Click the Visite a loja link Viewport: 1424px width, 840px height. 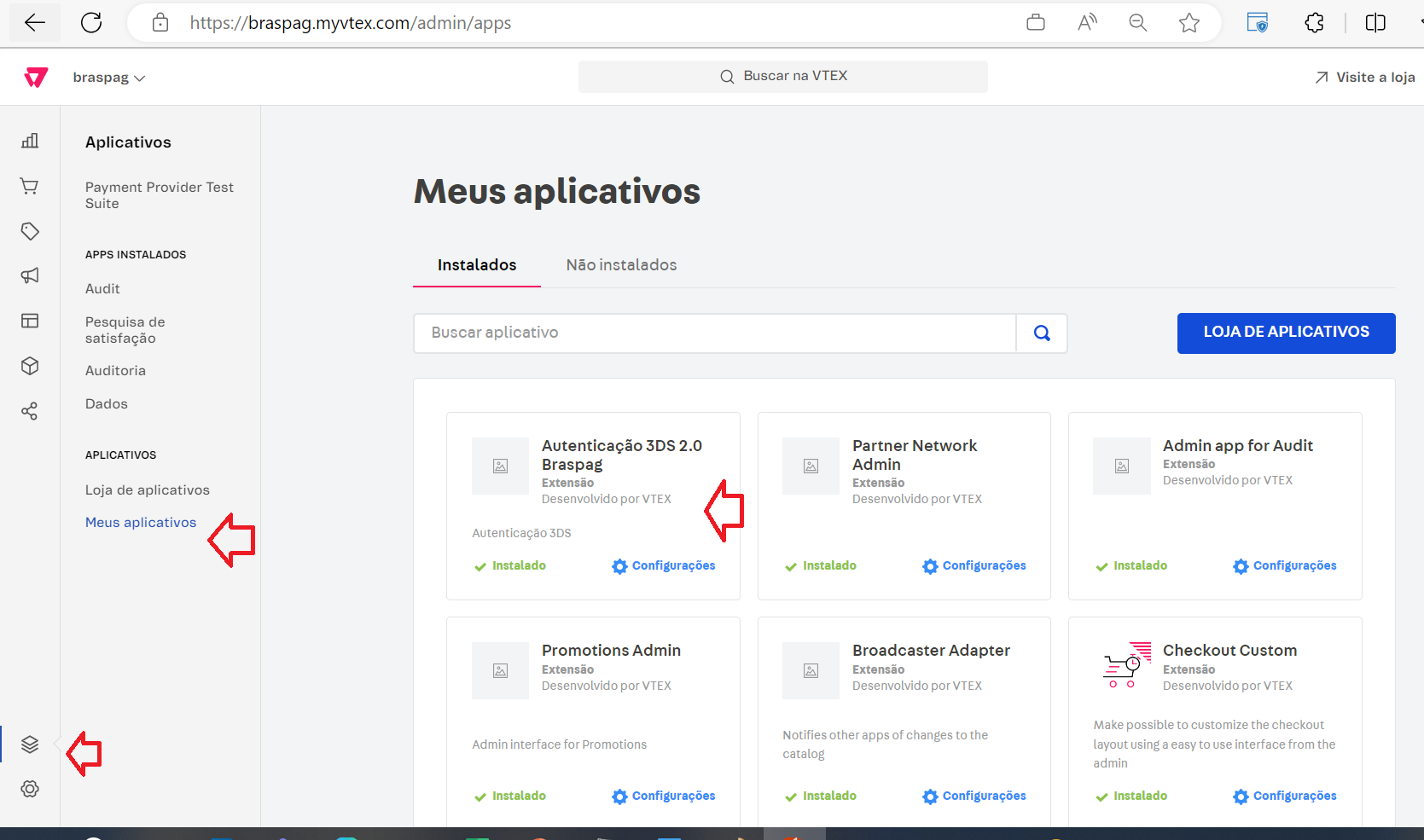(x=1365, y=78)
